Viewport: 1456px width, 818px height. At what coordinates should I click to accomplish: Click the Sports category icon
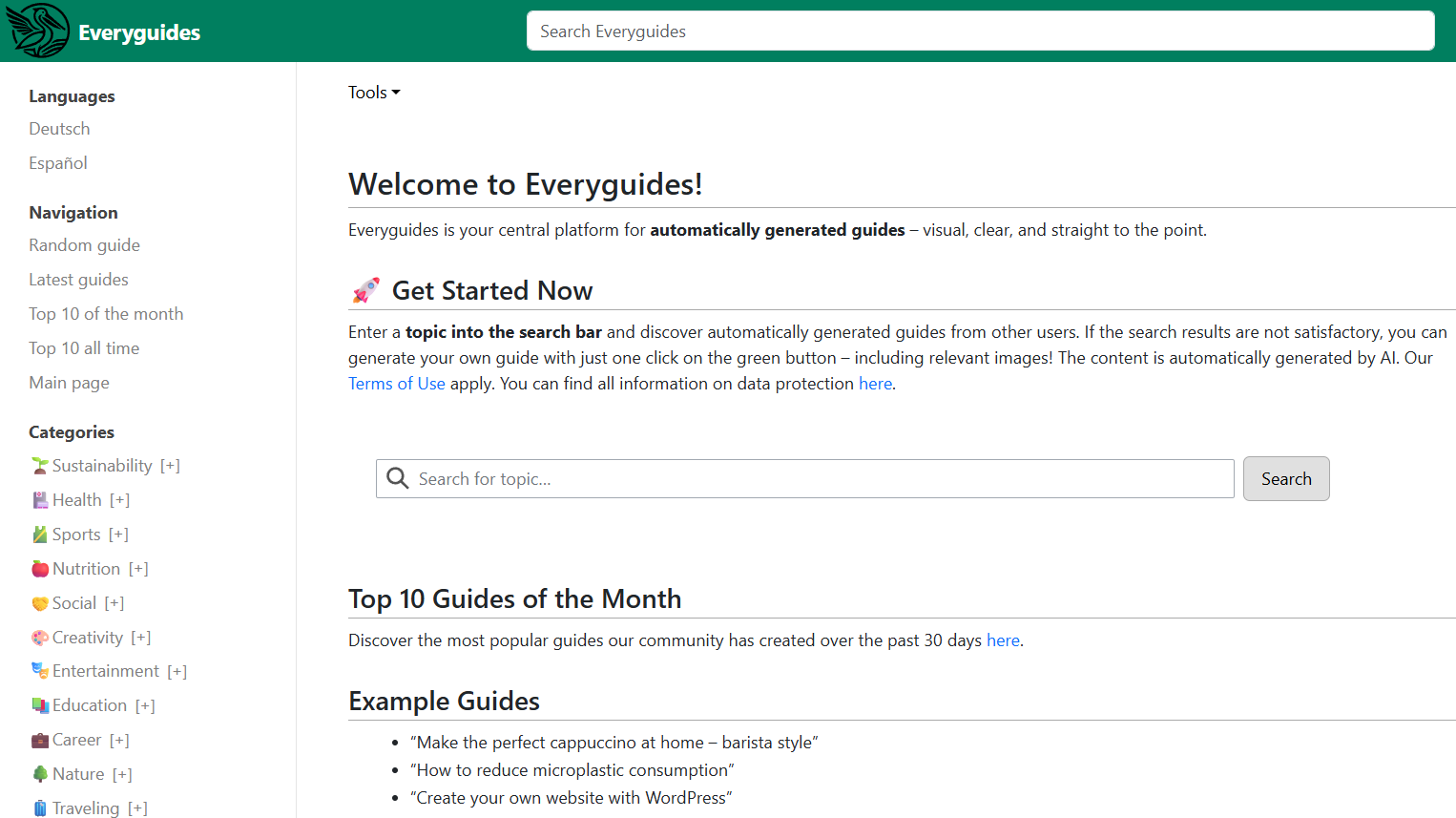pos(38,534)
